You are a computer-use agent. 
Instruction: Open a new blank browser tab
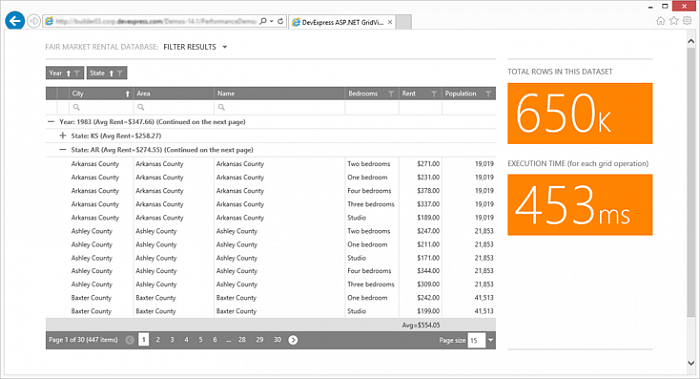pyautogui.click(x=404, y=22)
